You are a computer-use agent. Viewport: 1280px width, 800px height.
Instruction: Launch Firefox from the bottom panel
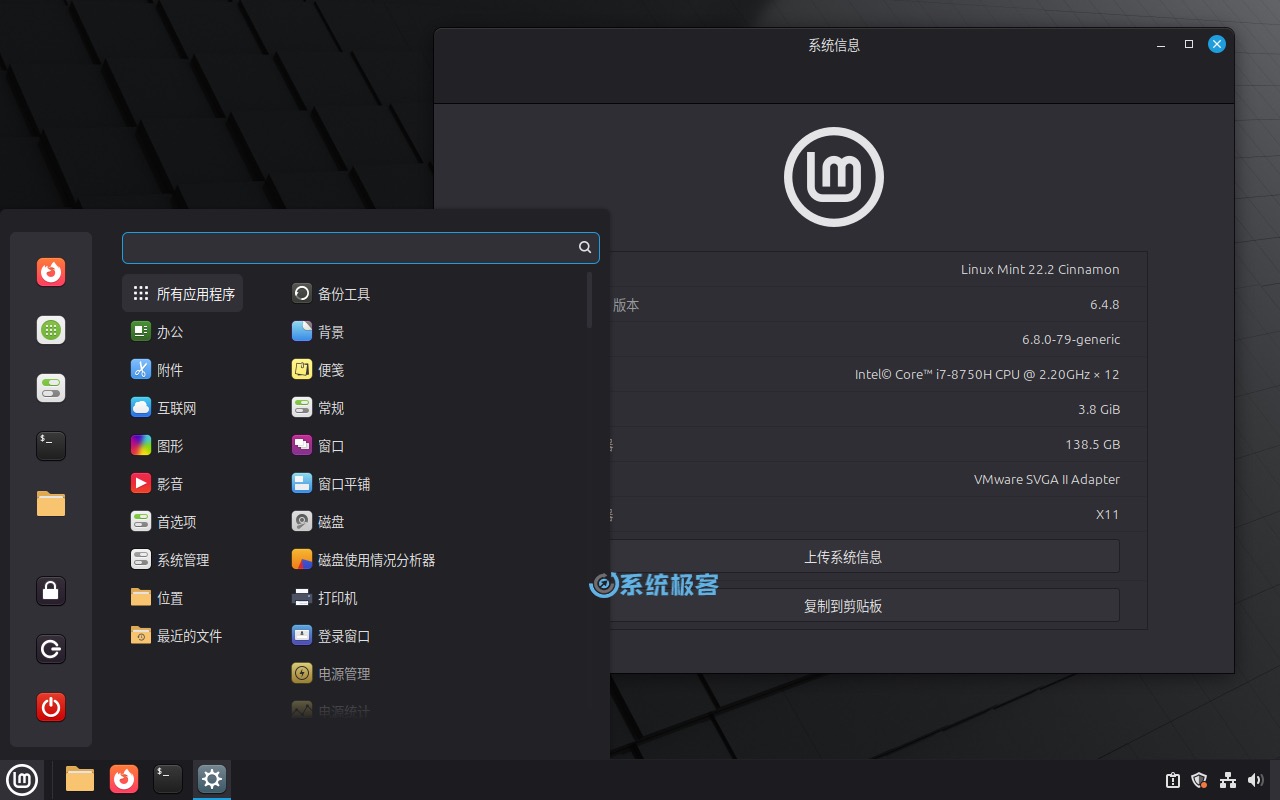[x=124, y=779]
